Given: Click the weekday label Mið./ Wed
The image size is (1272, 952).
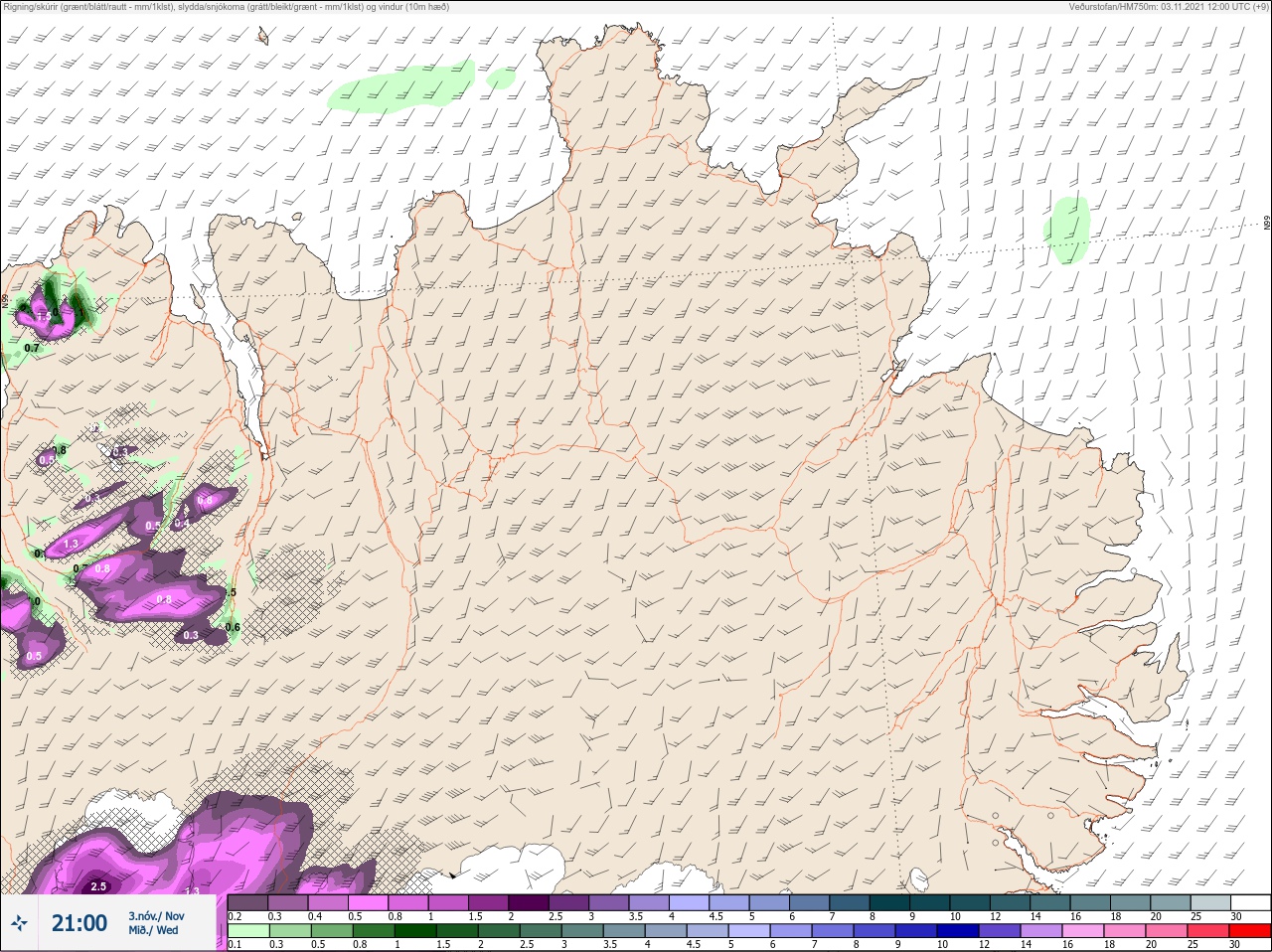Looking at the screenshot, I should (x=153, y=930).
